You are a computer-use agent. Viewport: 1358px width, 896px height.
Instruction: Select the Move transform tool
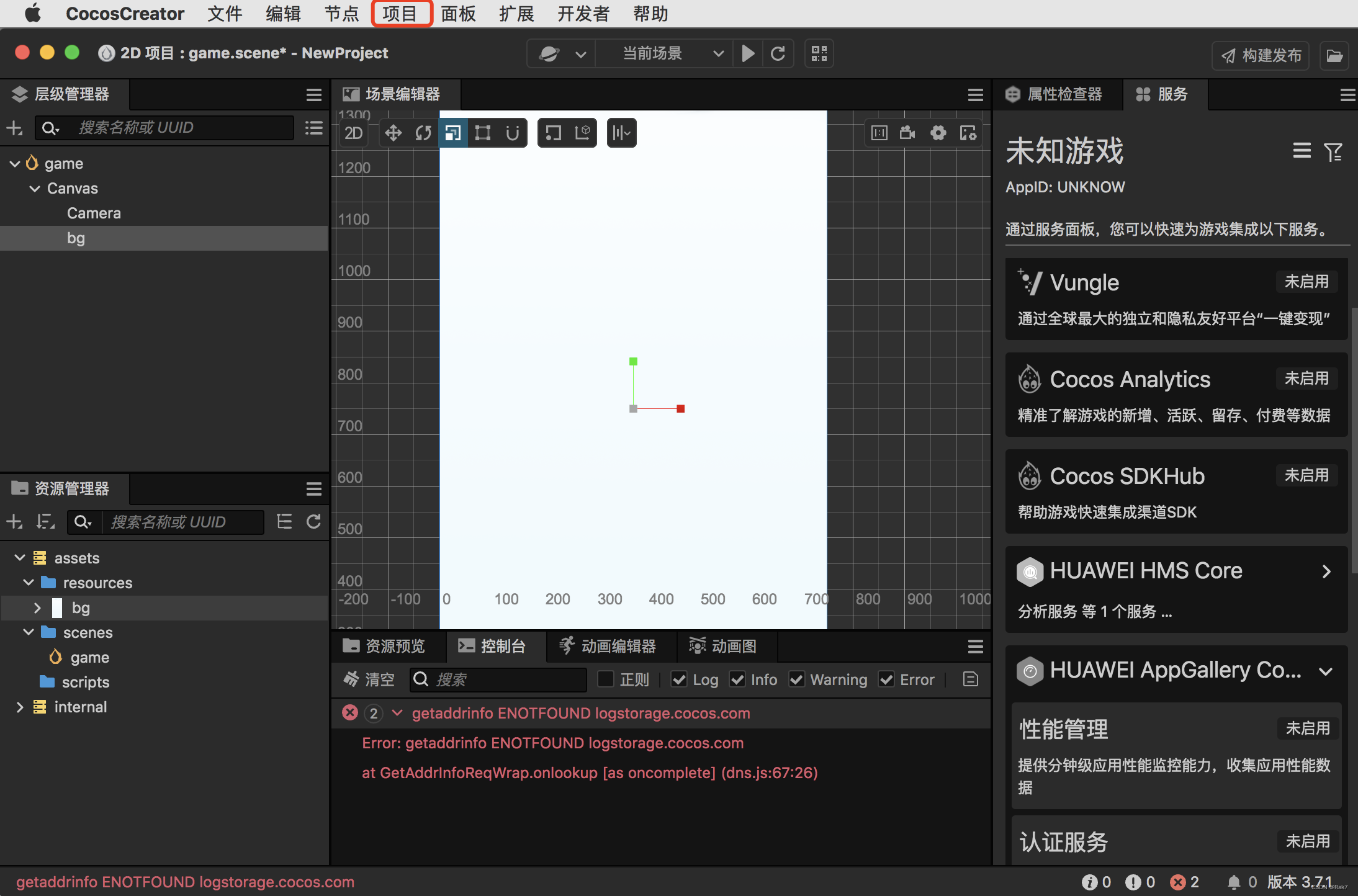tap(393, 132)
